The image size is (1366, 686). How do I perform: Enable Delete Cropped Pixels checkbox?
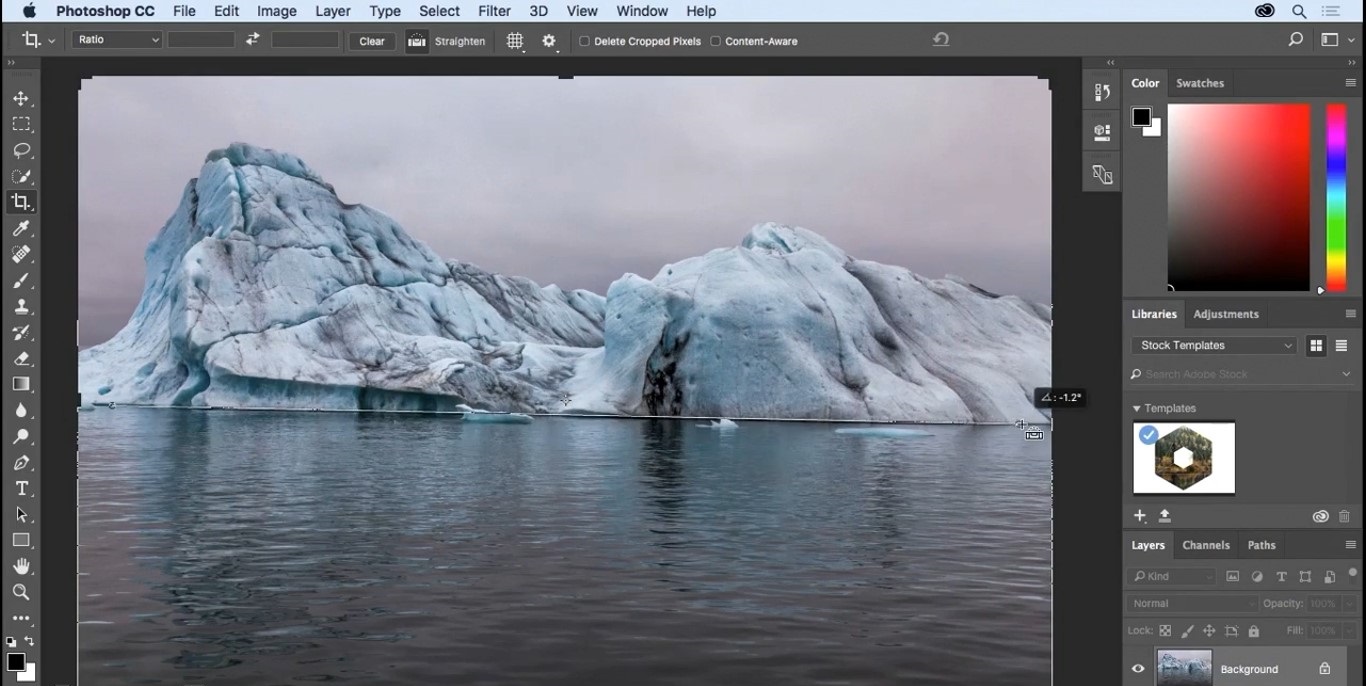(585, 41)
